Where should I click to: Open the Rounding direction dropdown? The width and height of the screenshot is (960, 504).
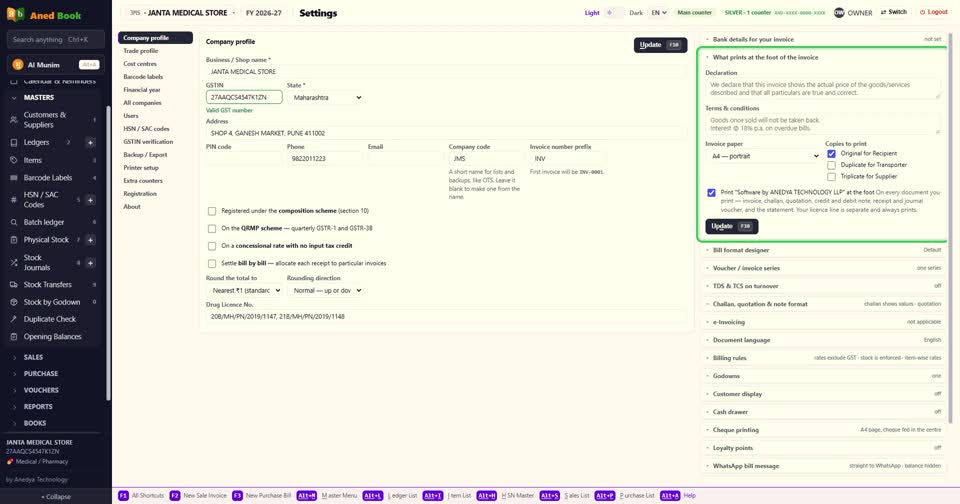click(325, 290)
